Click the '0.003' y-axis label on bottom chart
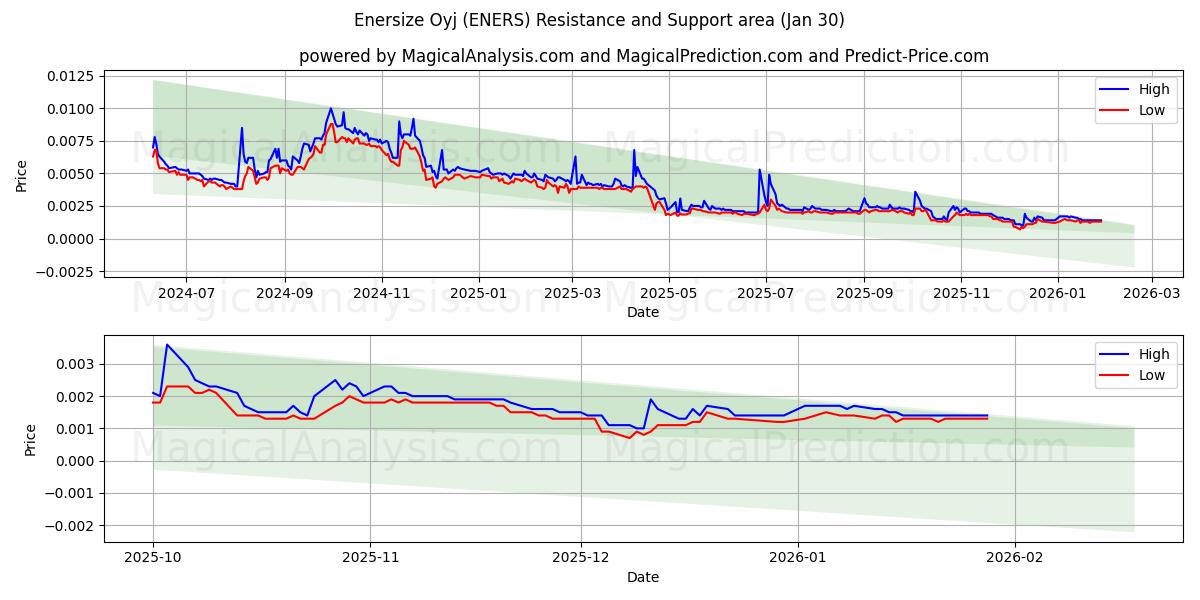The height and width of the screenshot is (600, 1200). pos(77,364)
